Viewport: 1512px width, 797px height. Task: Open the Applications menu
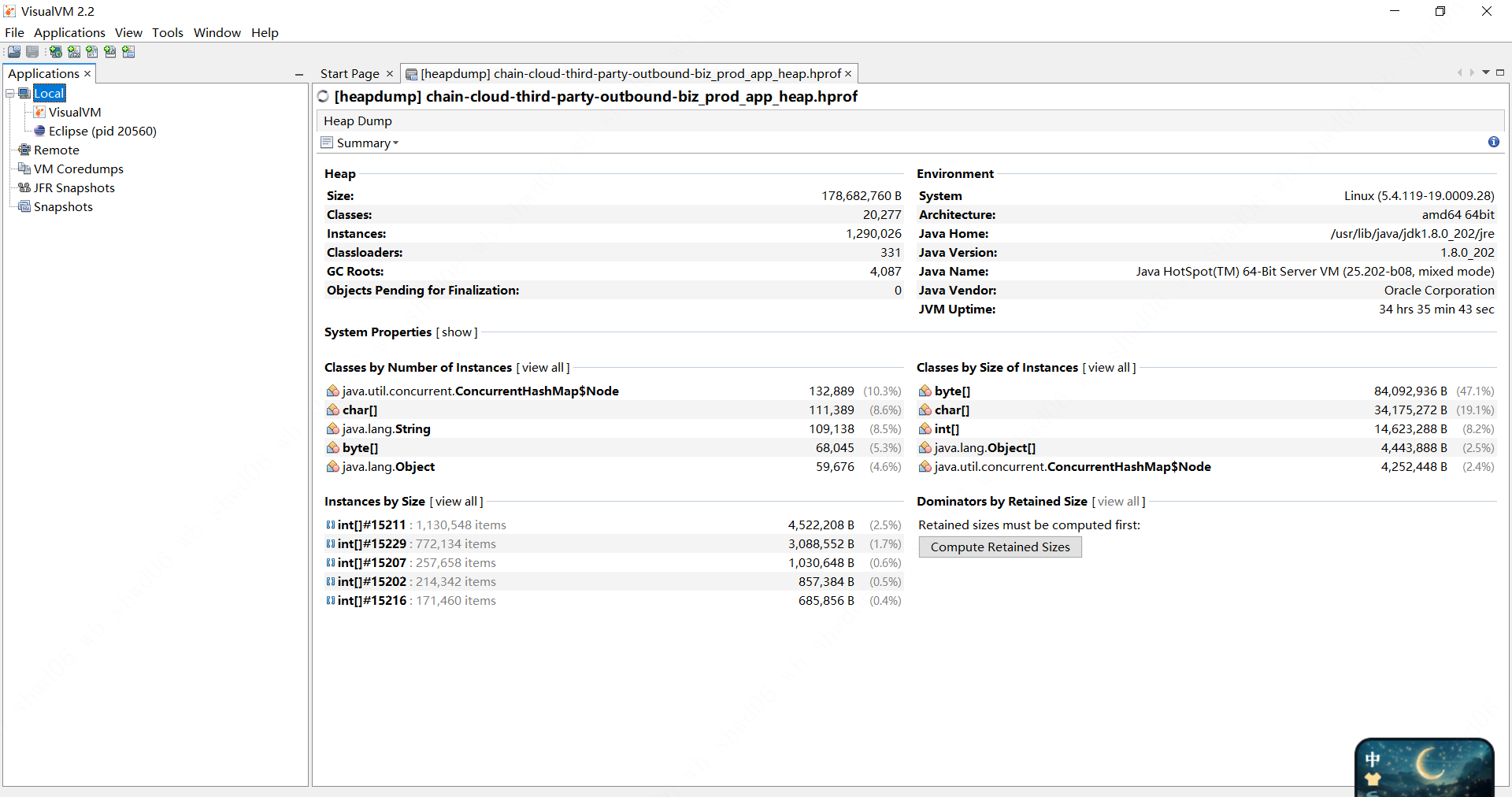[x=69, y=32]
